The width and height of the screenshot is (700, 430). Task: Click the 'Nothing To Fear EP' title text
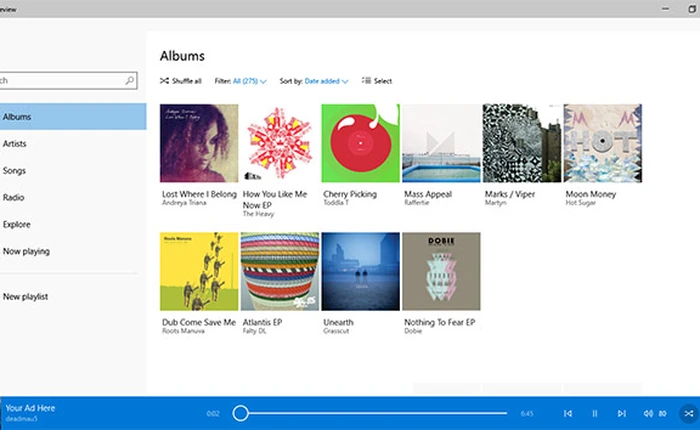click(440, 322)
